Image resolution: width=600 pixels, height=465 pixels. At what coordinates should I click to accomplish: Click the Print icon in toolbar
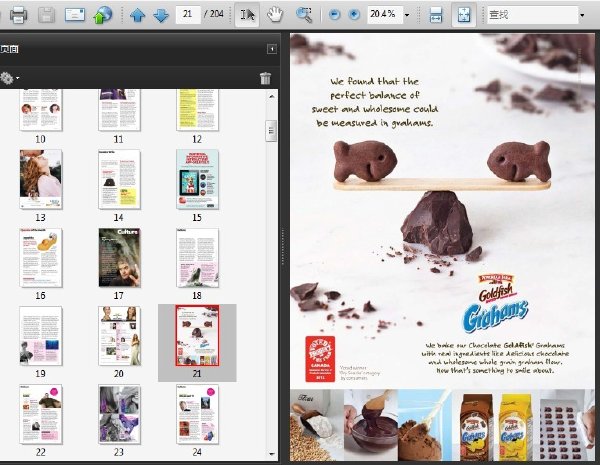(x=18, y=15)
